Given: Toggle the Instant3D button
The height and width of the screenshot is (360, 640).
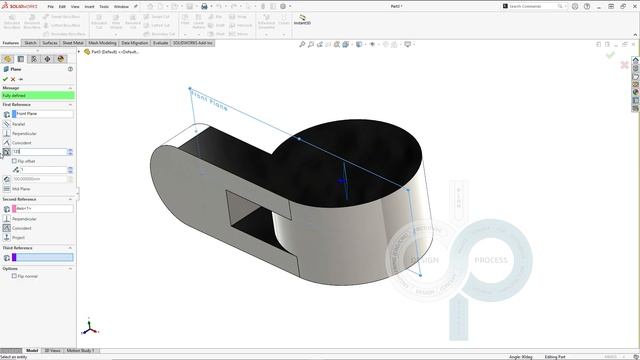Looking at the screenshot, I should [302, 20].
